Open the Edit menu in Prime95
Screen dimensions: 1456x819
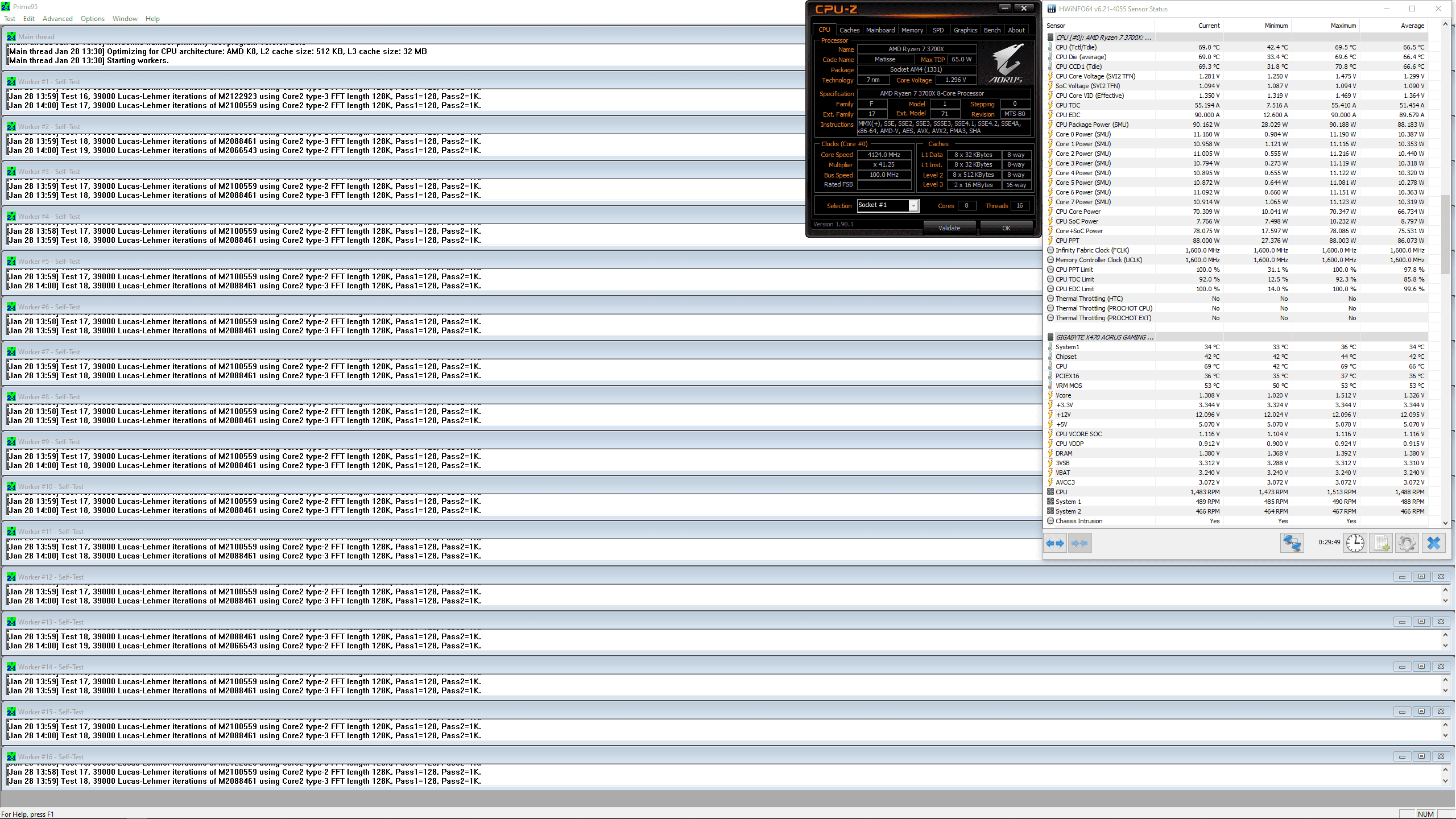tap(29, 19)
